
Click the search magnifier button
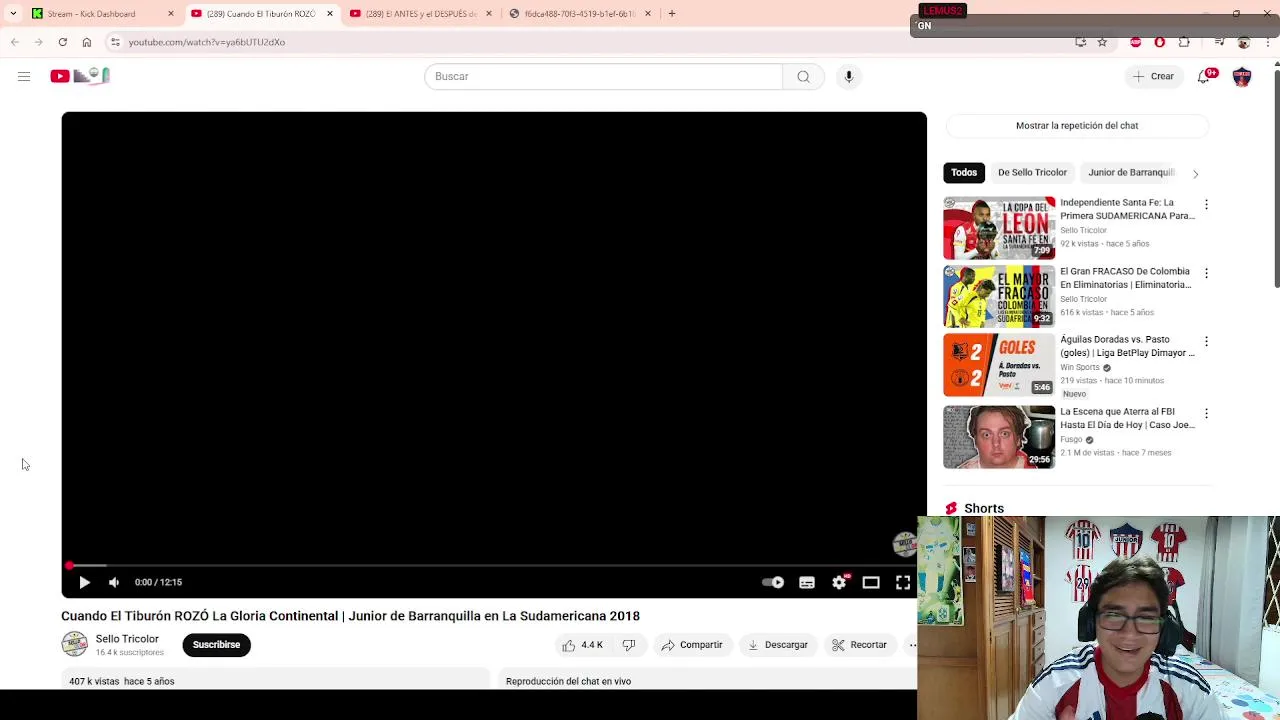803,76
